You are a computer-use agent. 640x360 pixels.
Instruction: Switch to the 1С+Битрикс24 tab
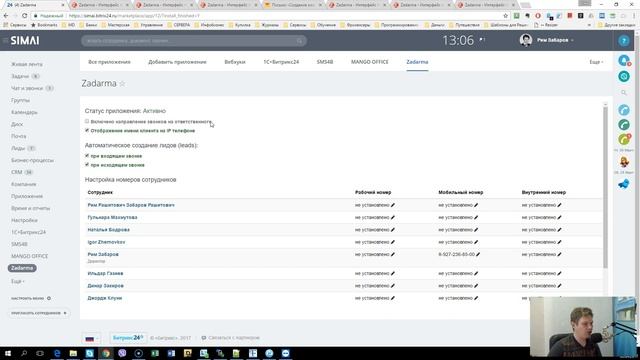281,62
